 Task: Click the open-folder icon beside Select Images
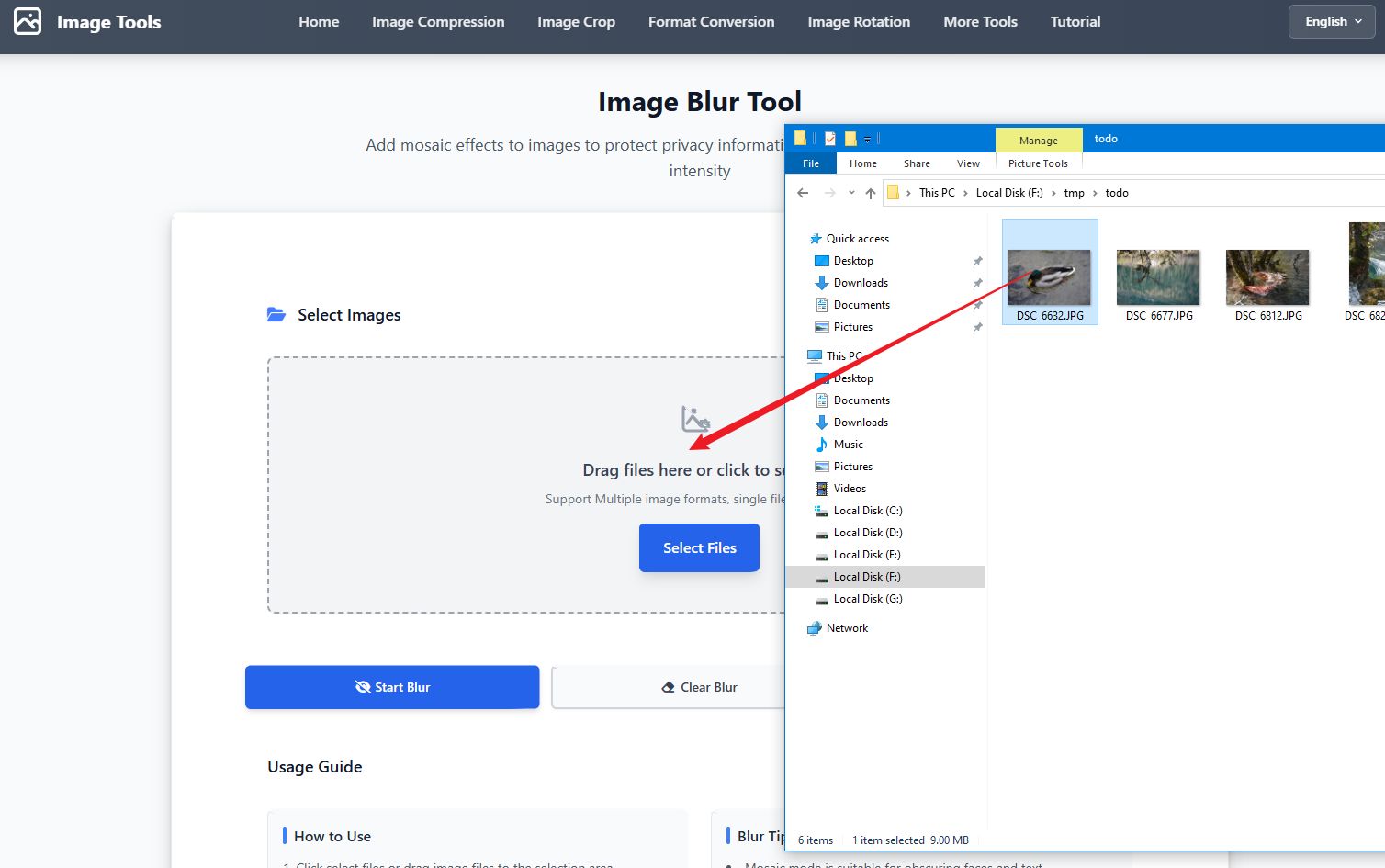tap(276, 315)
